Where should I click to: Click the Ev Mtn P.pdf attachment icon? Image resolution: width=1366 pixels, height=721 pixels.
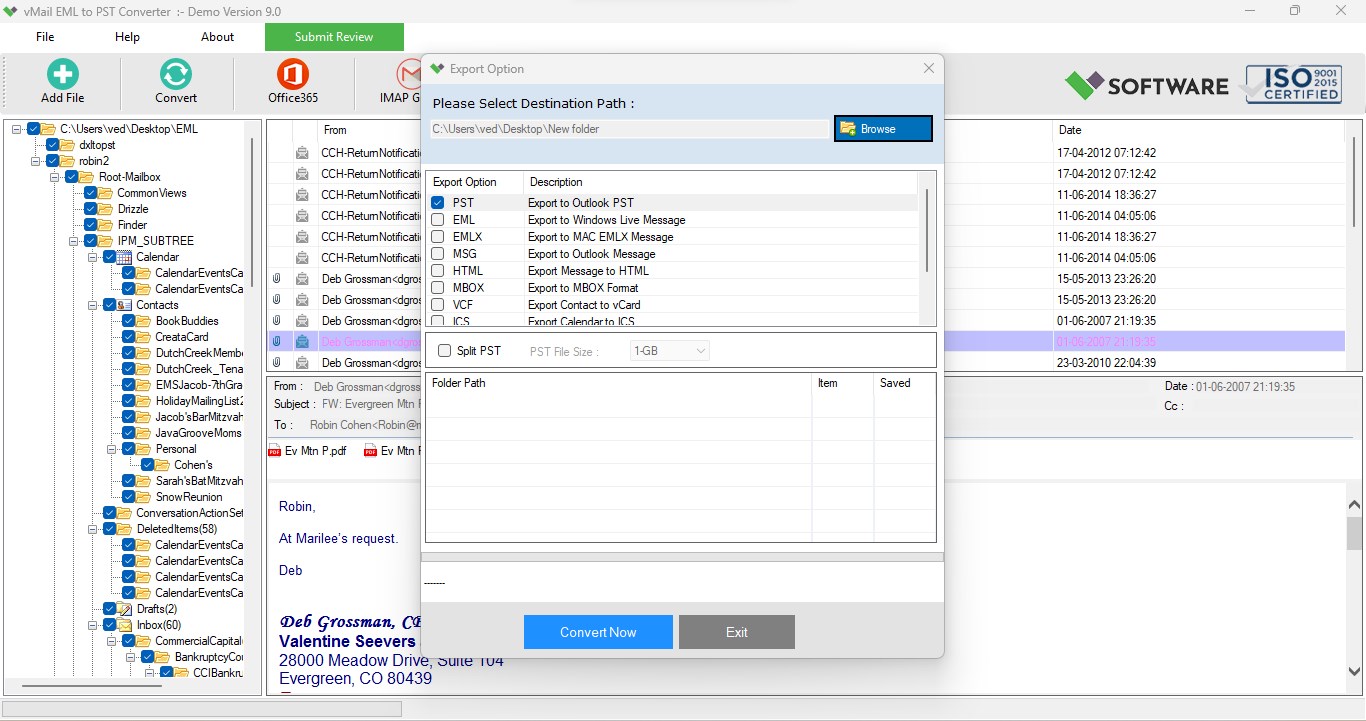274,451
